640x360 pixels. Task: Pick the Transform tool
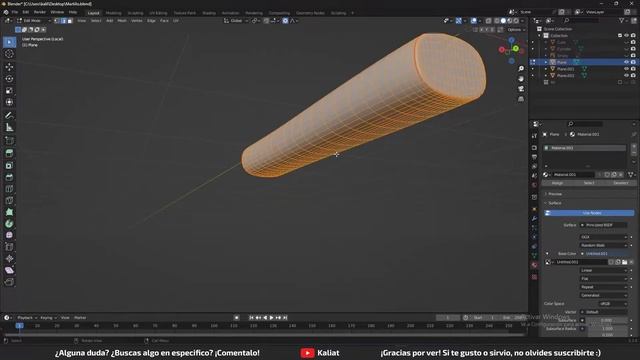(9, 102)
